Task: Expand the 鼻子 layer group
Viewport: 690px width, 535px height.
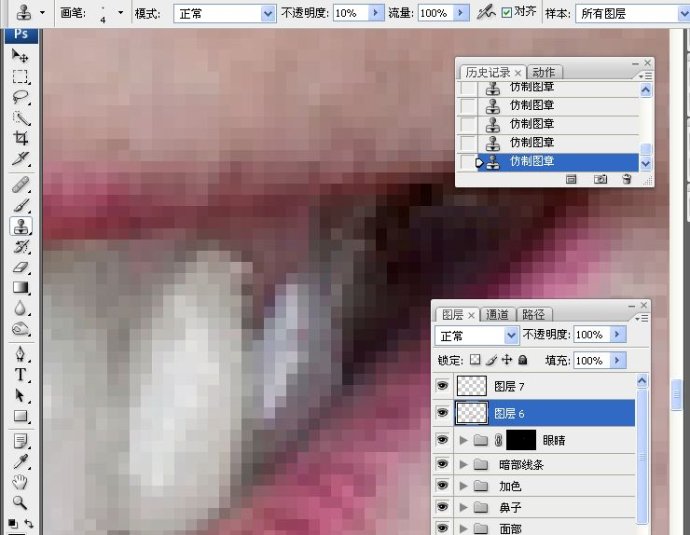Action: pos(463,507)
